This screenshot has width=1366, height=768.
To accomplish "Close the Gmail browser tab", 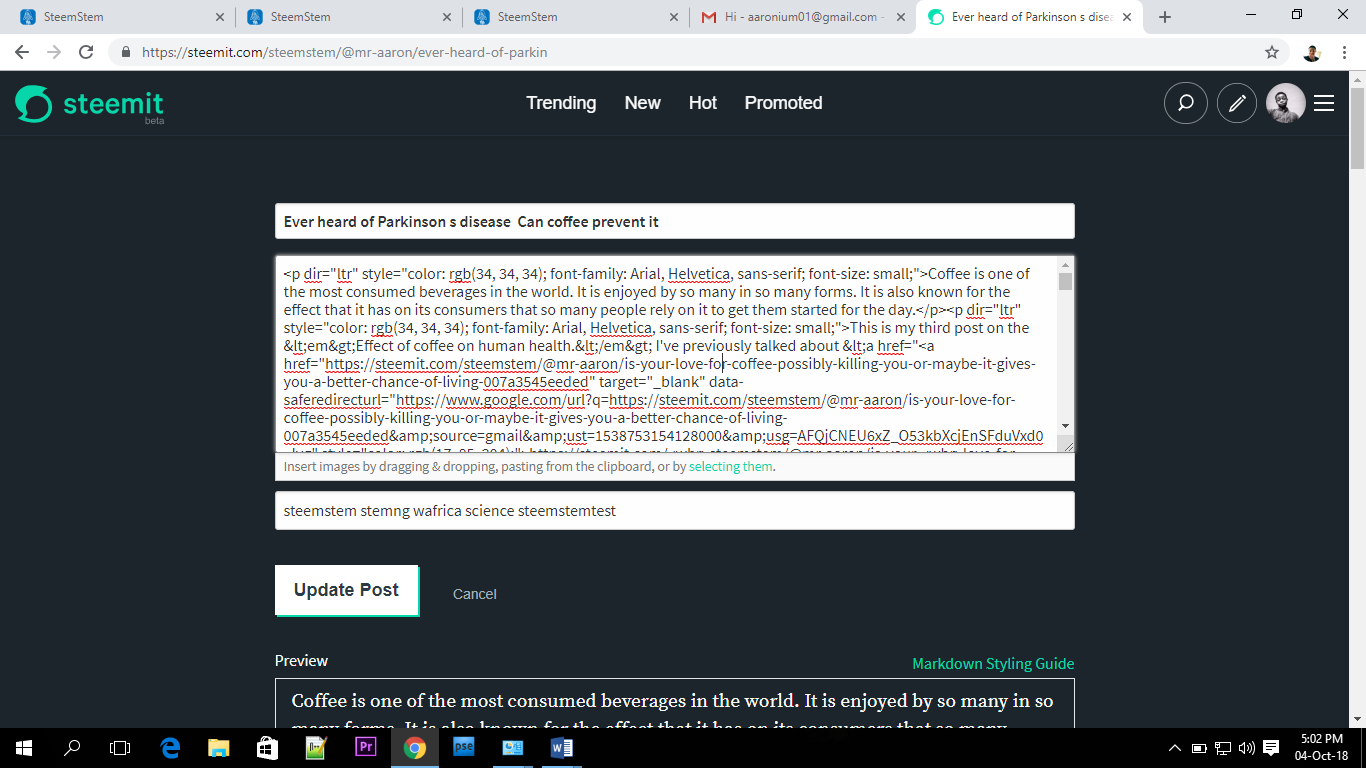I will (x=899, y=17).
